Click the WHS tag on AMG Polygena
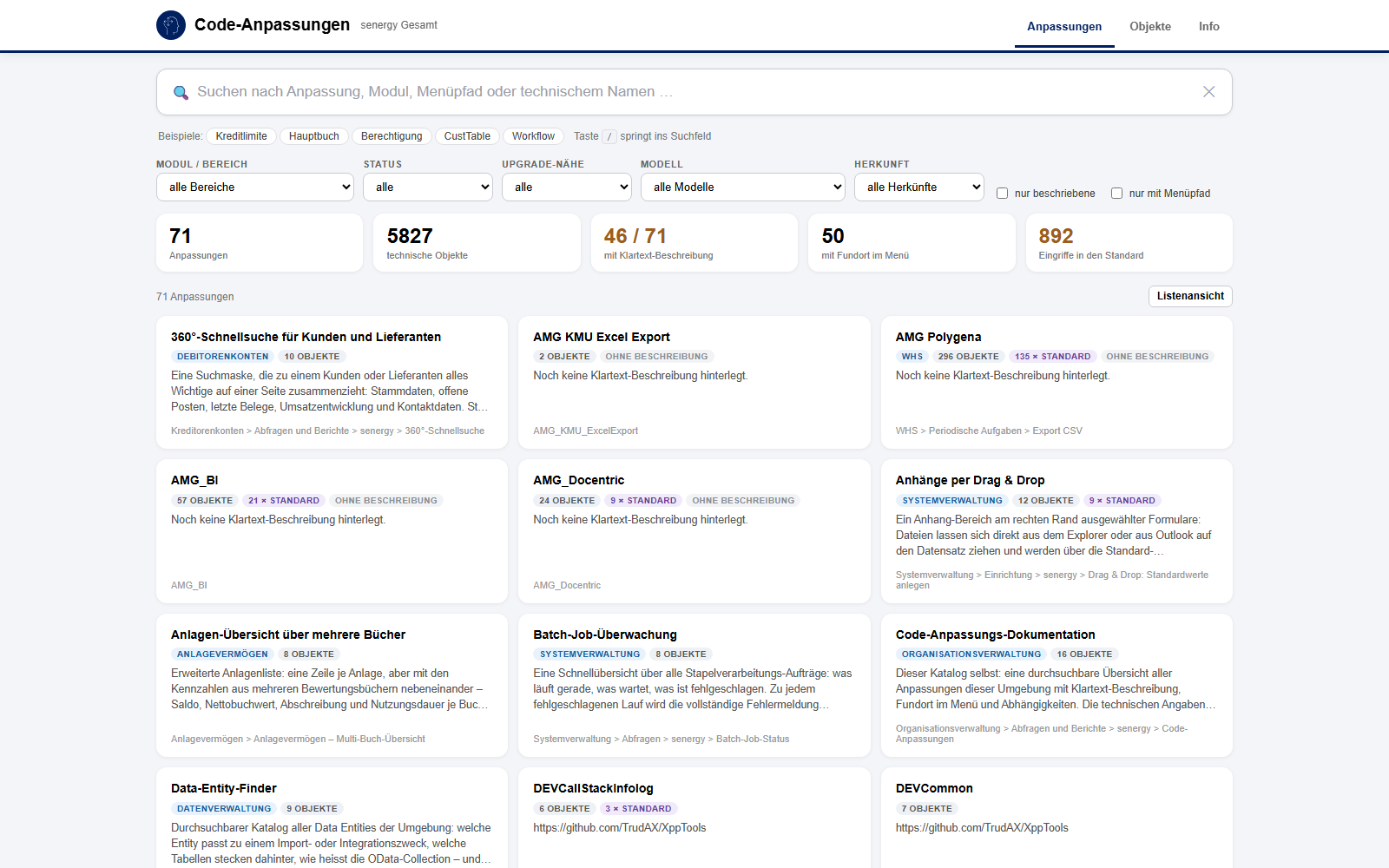1389x868 pixels. [912, 357]
